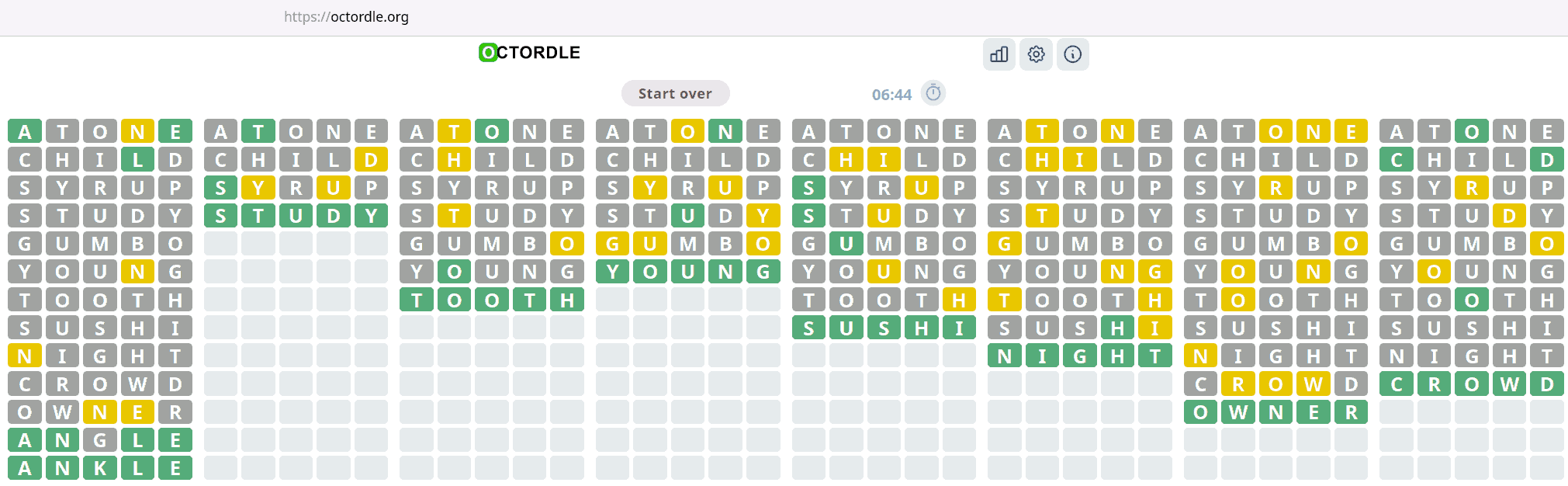Click the yellow D tile in second board's CHILD
Image resolution: width=1568 pixels, height=486 pixels.
[371, 160]
